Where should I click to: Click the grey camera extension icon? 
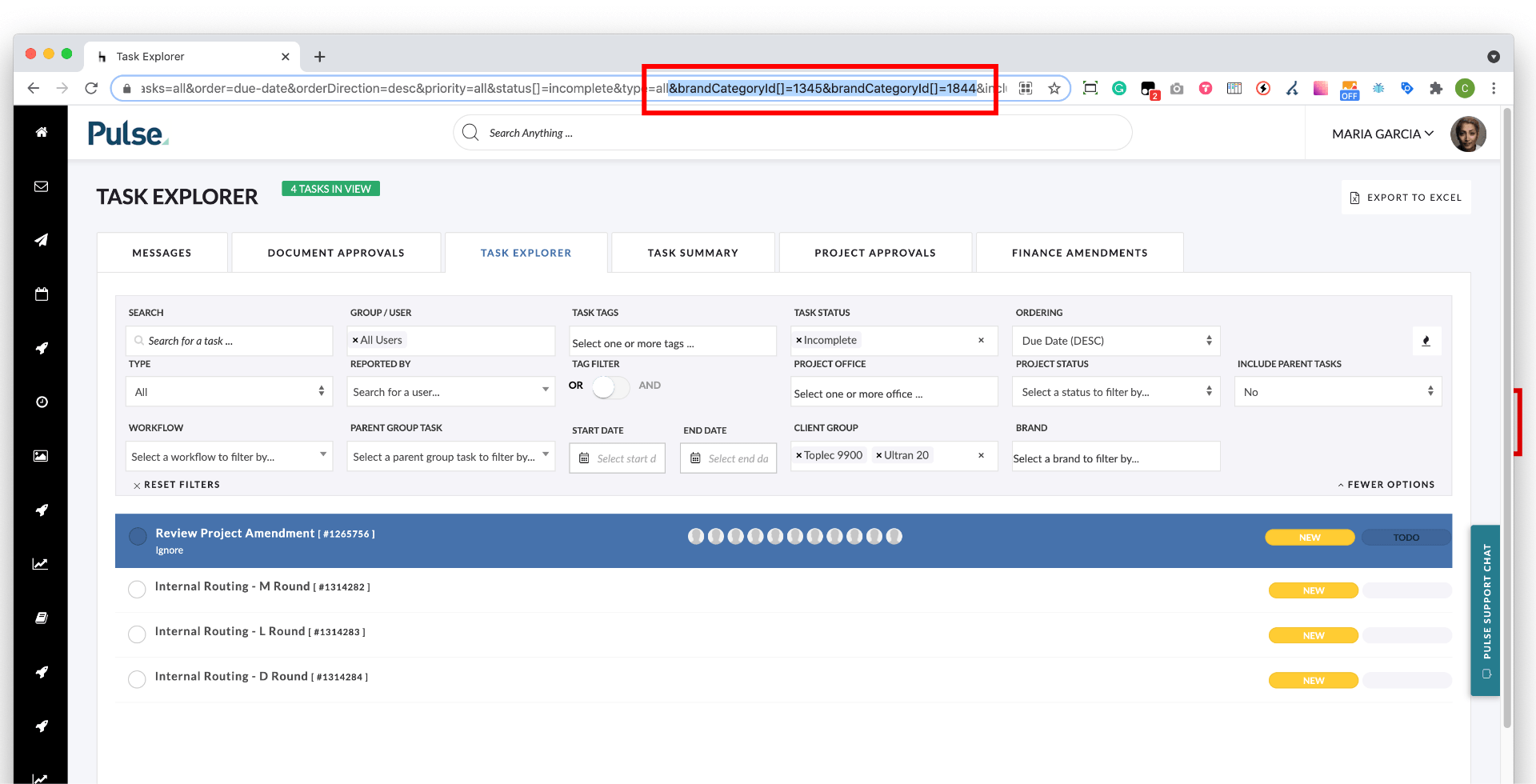[1177, 88]
